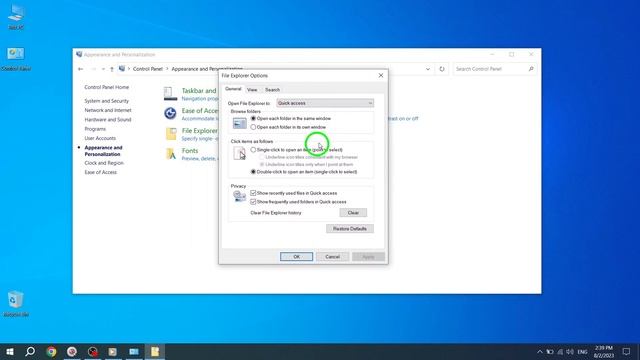
Task: Open recent locations dropdown beside the forward arrow
Action: (103, 69)
